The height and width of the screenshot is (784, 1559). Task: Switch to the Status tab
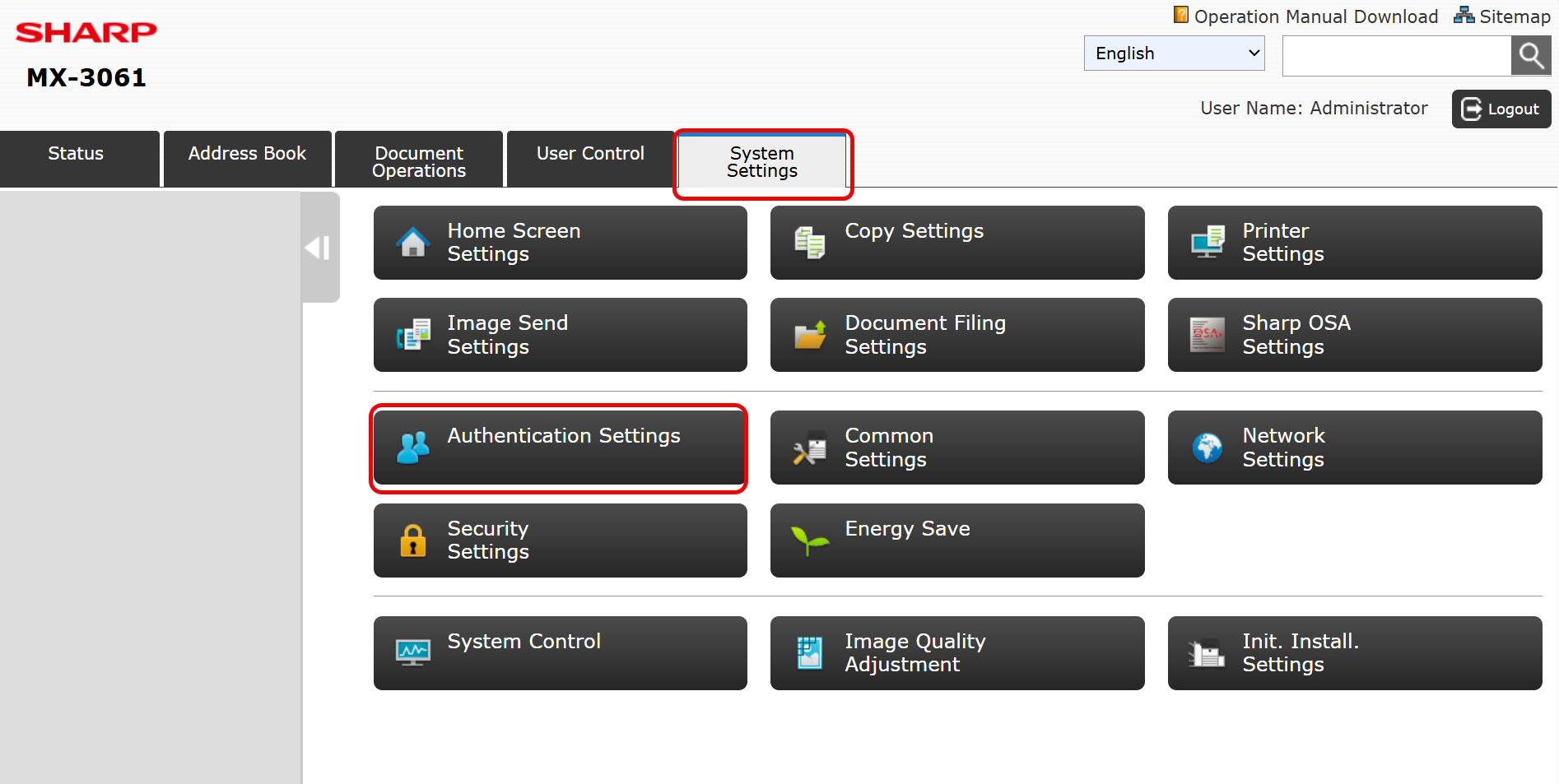77,154
